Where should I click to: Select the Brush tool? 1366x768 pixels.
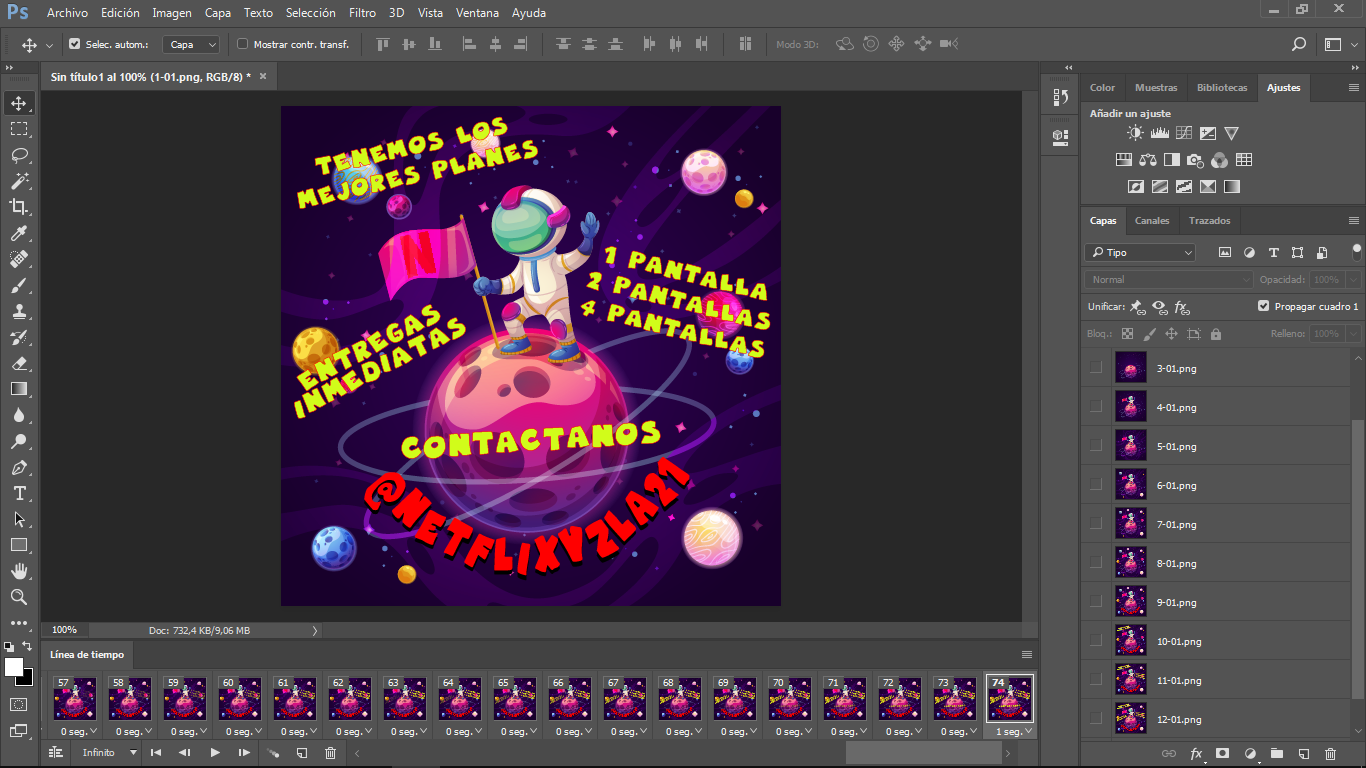pos(19,285)
